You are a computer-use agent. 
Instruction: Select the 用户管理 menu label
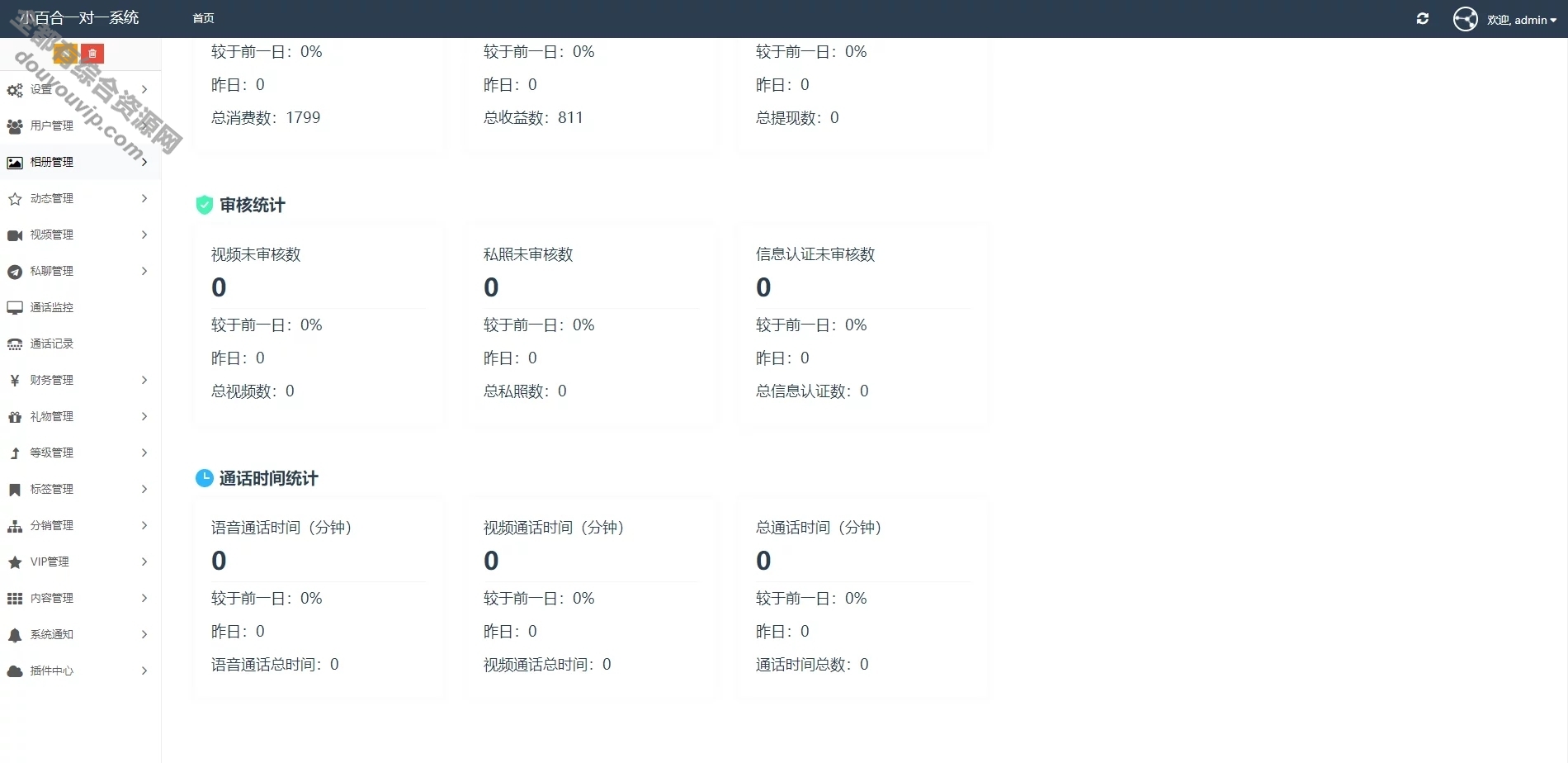(x=52, y=126)
